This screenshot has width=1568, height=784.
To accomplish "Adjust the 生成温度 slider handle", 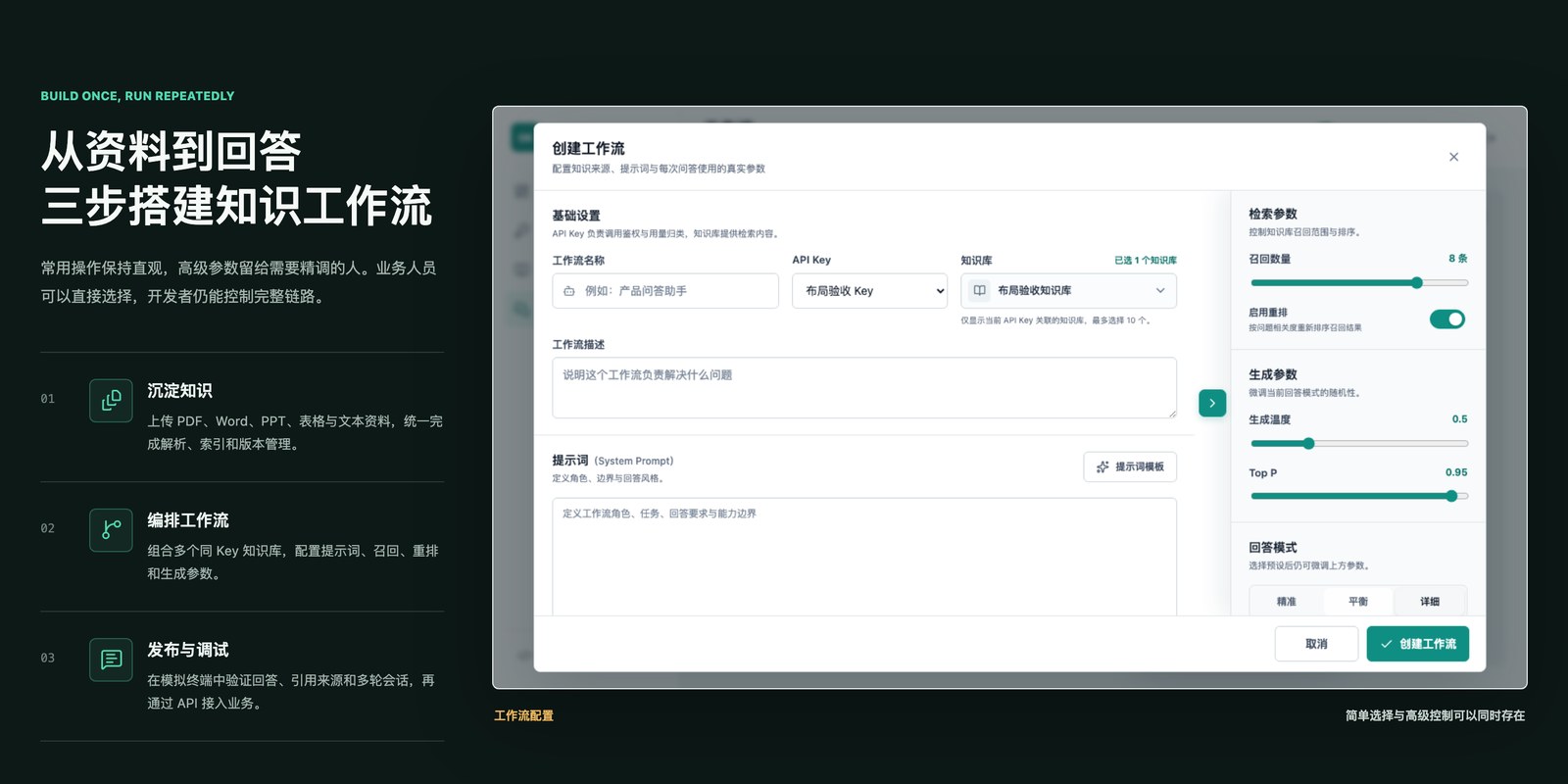I will point(1308,444).
